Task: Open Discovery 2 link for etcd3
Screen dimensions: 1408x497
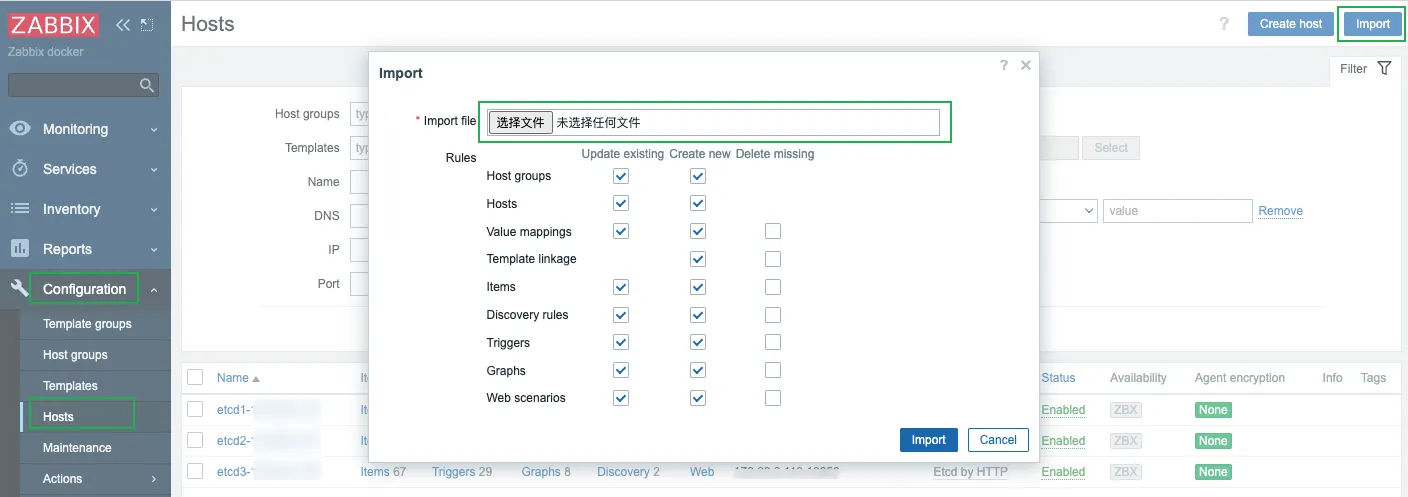Action: click(x=628, y=472)
